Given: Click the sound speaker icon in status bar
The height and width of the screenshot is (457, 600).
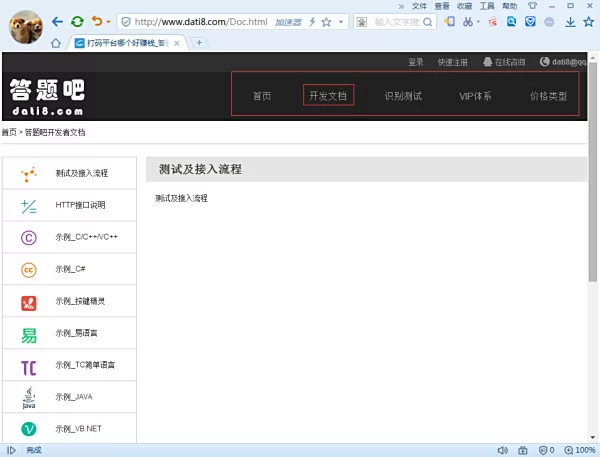Looking at the screenshot, I should point(501,450).
